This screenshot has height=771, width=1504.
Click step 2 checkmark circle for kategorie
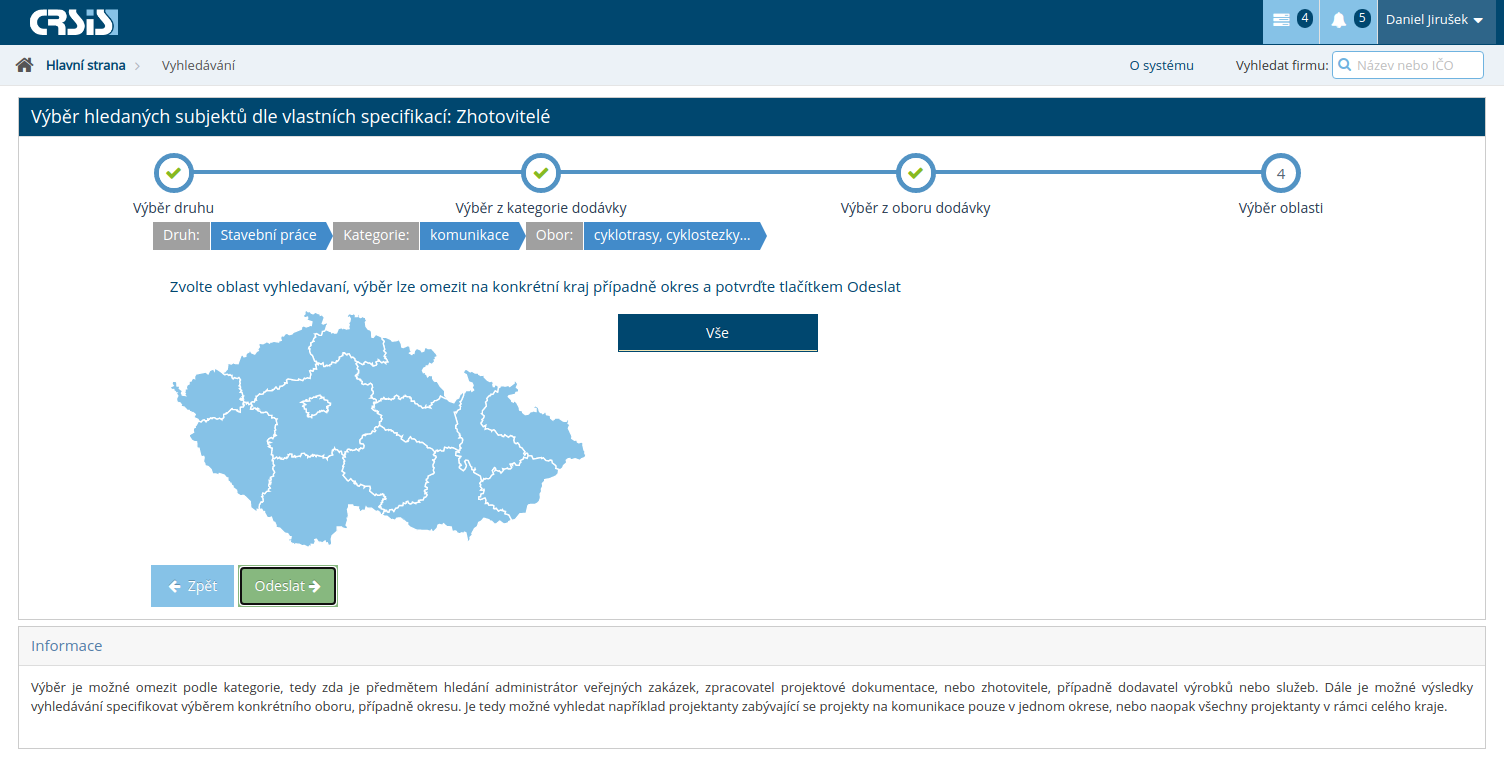click(541, 173)
